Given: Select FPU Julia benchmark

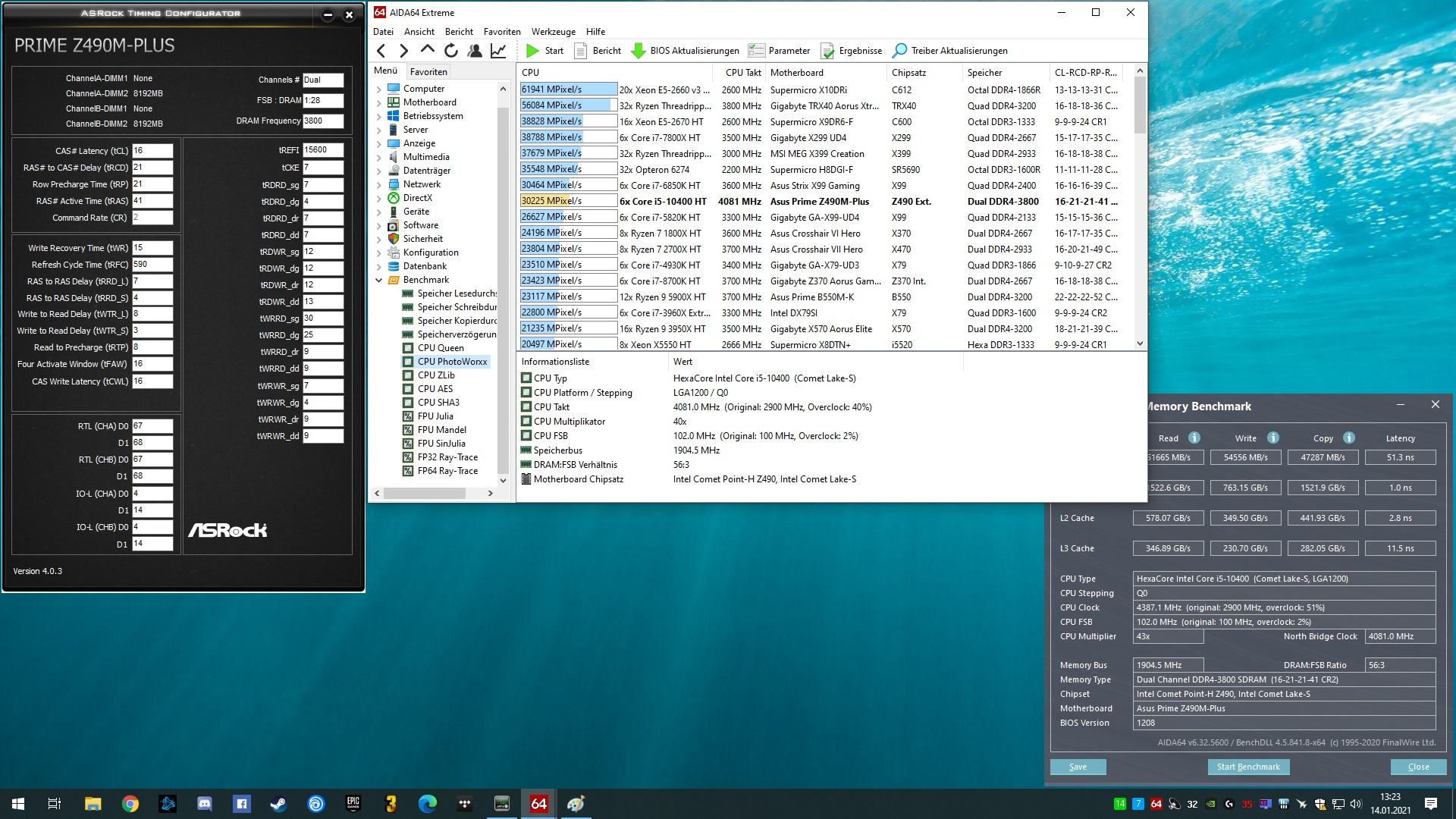Looking at the screenshot, I should (435, 416).
